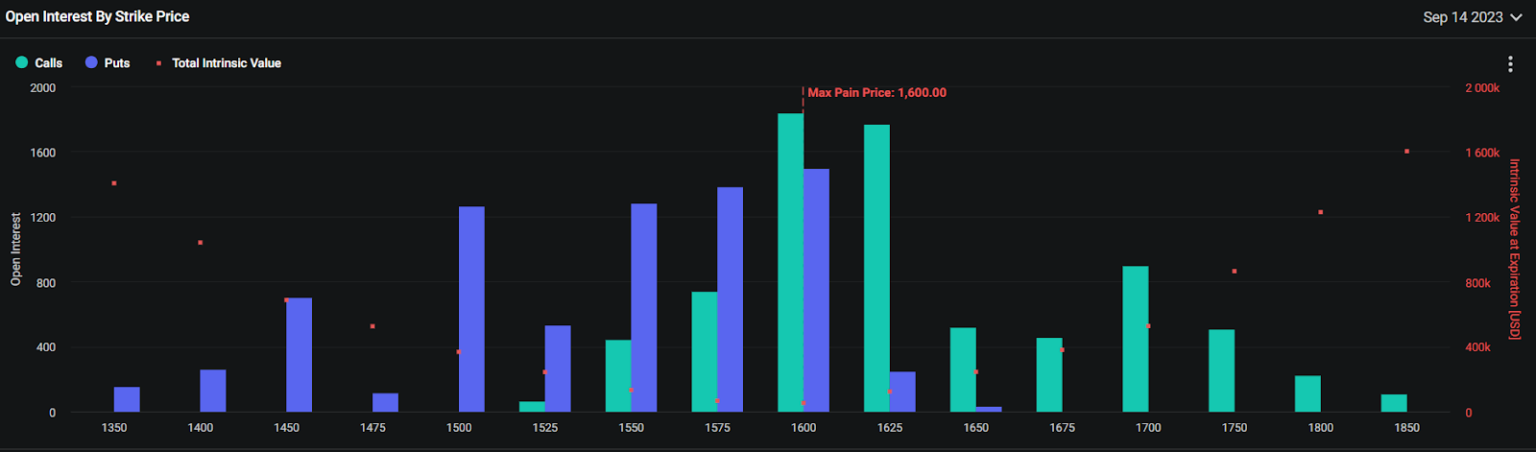Click the Puts bar at 1450 strike
The width and height of the screenshot is (1536, 452).
[299, 355]
